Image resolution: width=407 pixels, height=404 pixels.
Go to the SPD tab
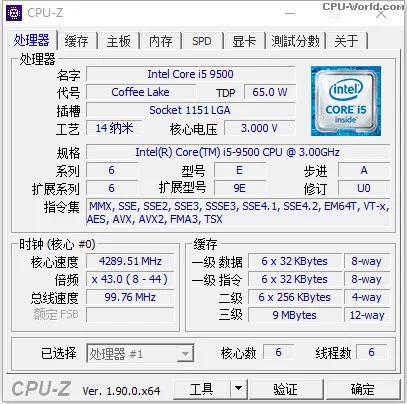click(202, 41)
